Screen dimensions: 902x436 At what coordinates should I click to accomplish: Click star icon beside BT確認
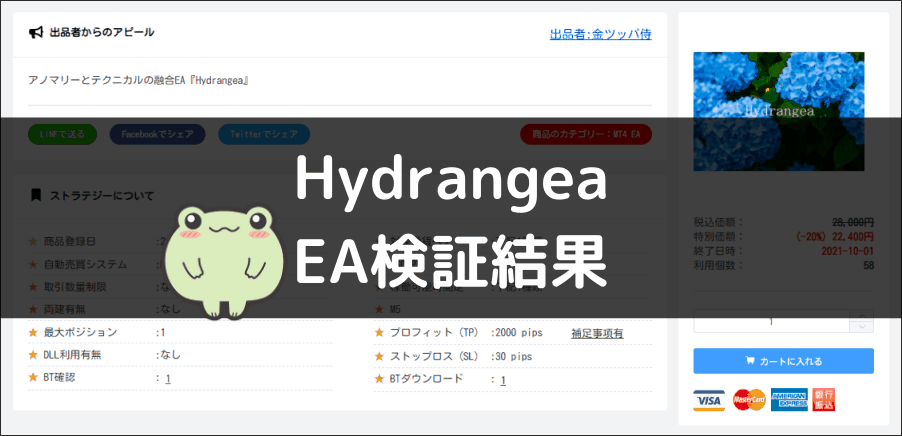(33, 378)
